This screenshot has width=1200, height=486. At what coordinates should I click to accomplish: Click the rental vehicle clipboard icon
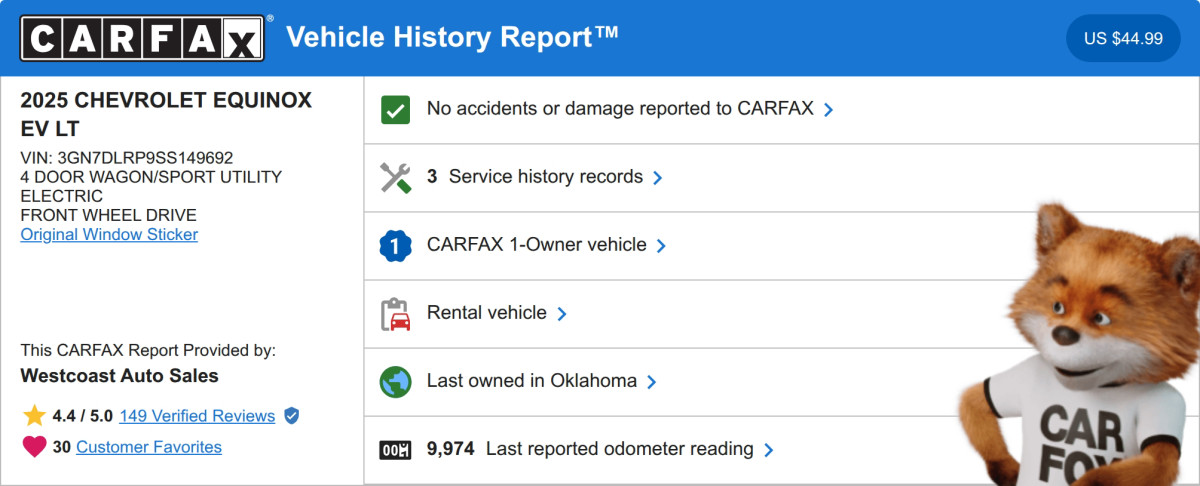[x=396, y=313]
